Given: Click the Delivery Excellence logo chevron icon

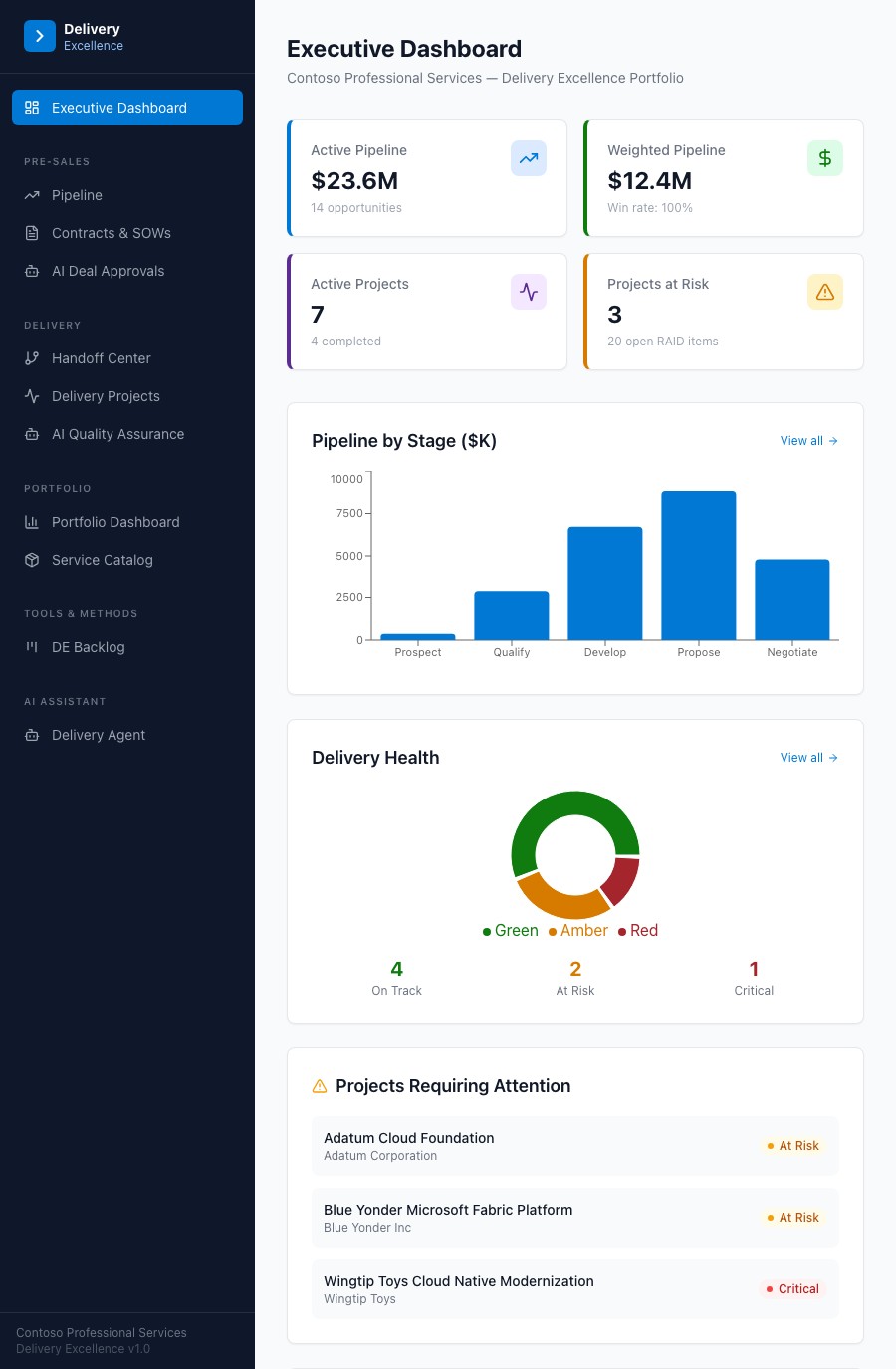Looking at the screenshot, I should 40,36.
